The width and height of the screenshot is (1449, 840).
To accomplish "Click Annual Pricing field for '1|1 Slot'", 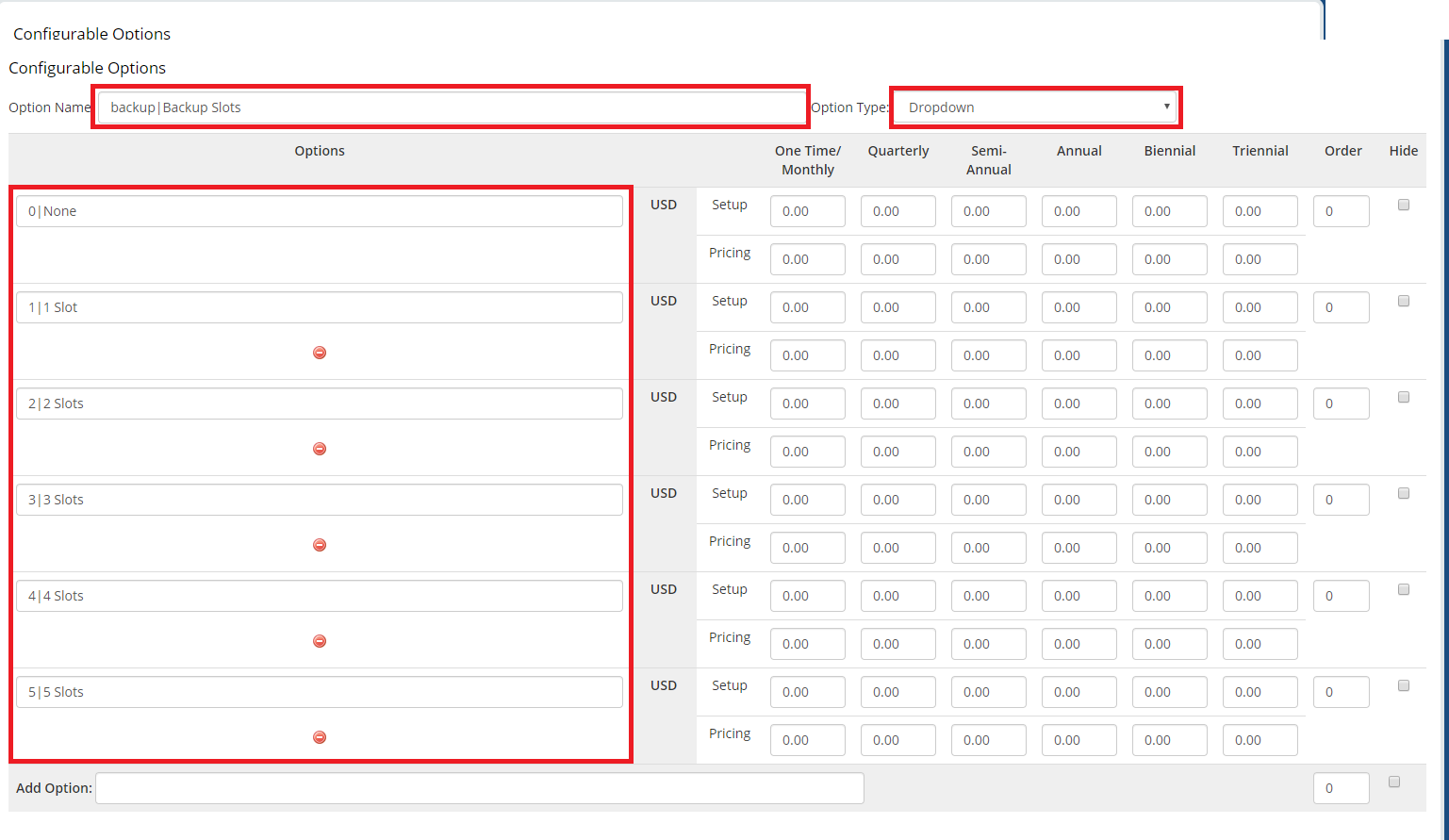I will pos(1079,355).
